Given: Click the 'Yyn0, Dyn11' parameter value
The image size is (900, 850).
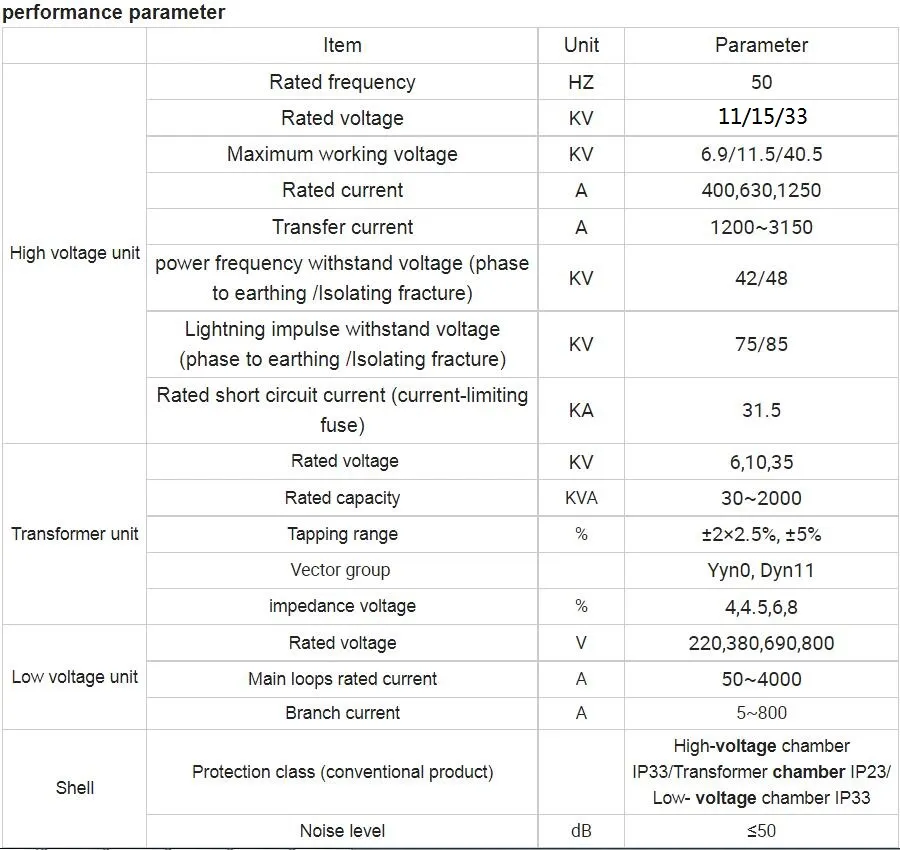Looking at the screenshot, I should (761, 570).
